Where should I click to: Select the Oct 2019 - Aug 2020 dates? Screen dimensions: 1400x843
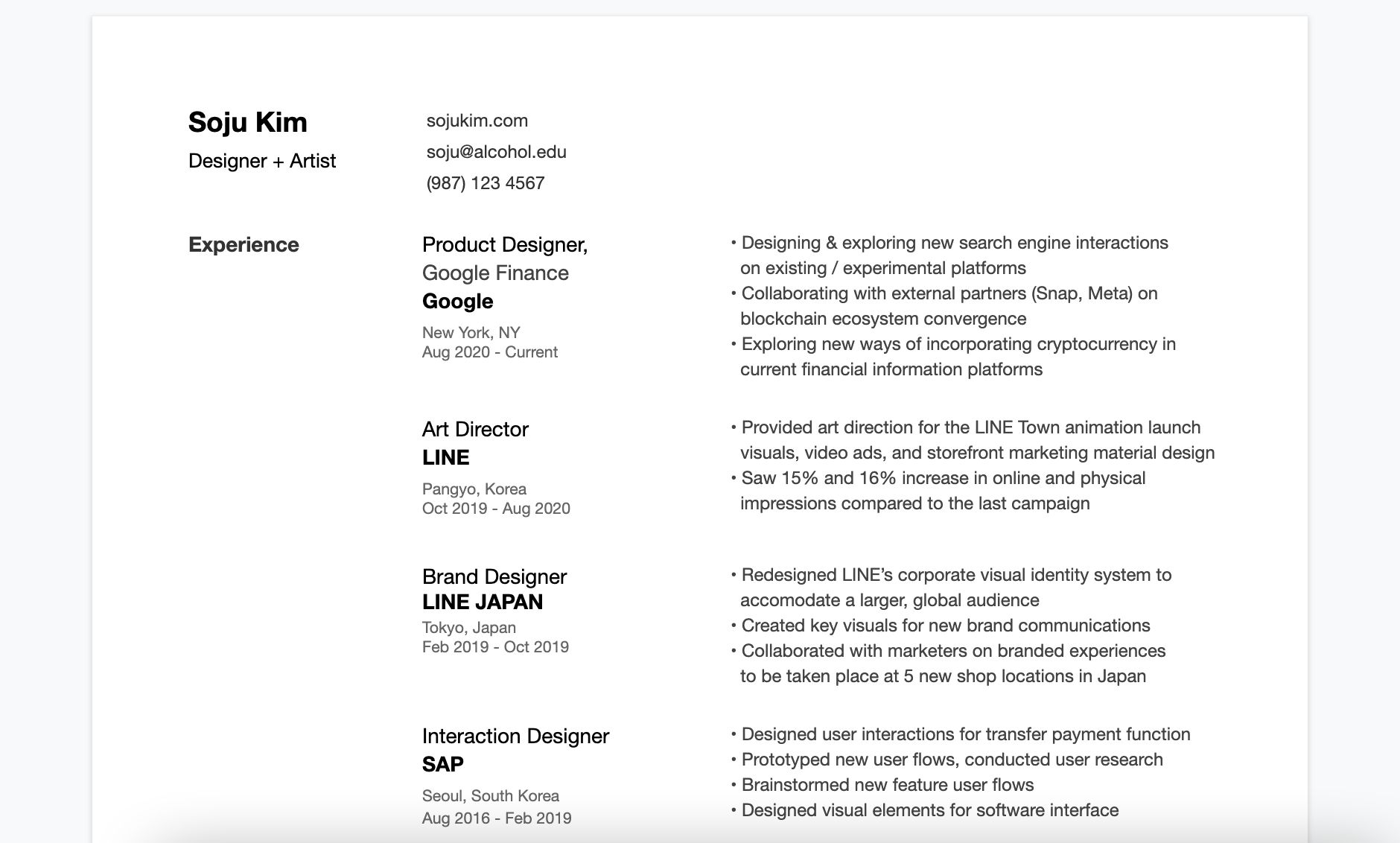coord(496,509)
